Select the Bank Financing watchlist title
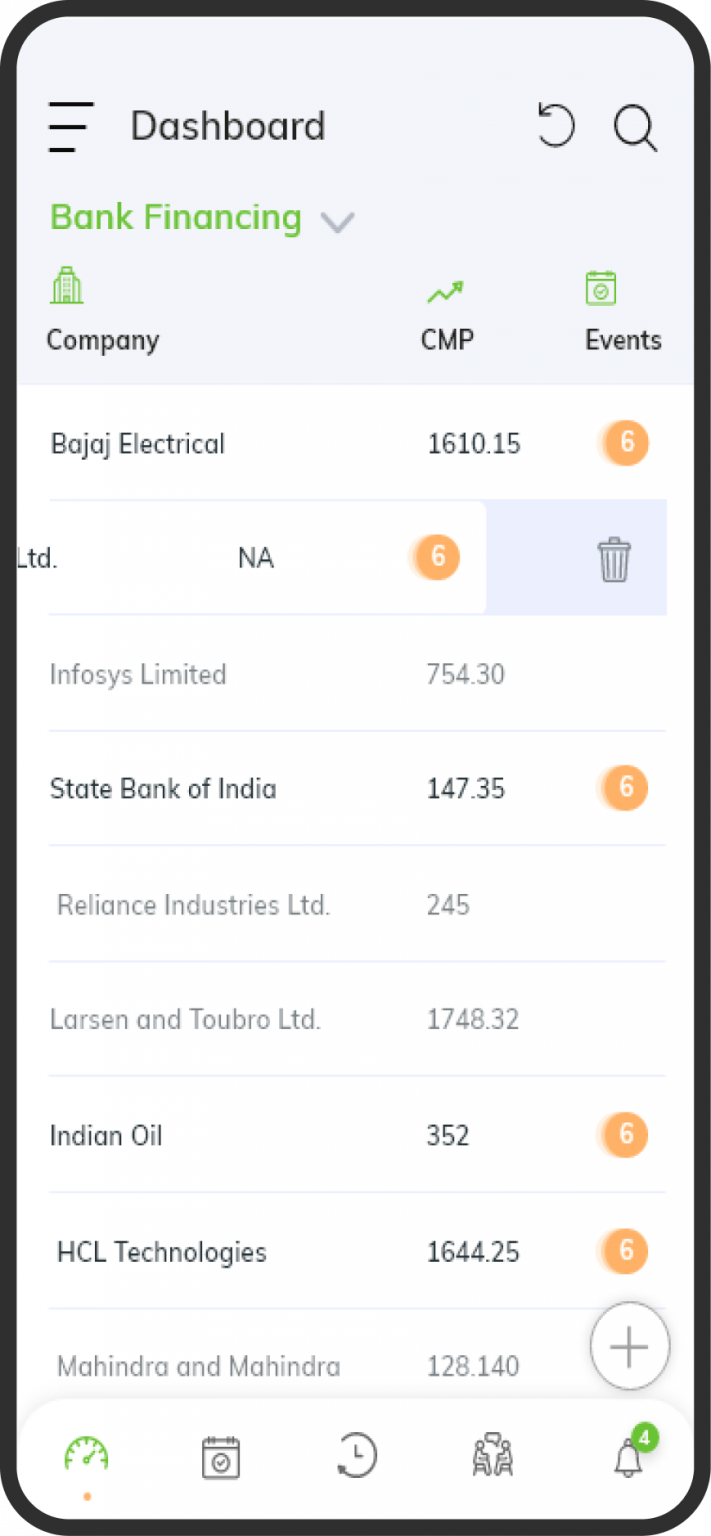 click(176, 218)
